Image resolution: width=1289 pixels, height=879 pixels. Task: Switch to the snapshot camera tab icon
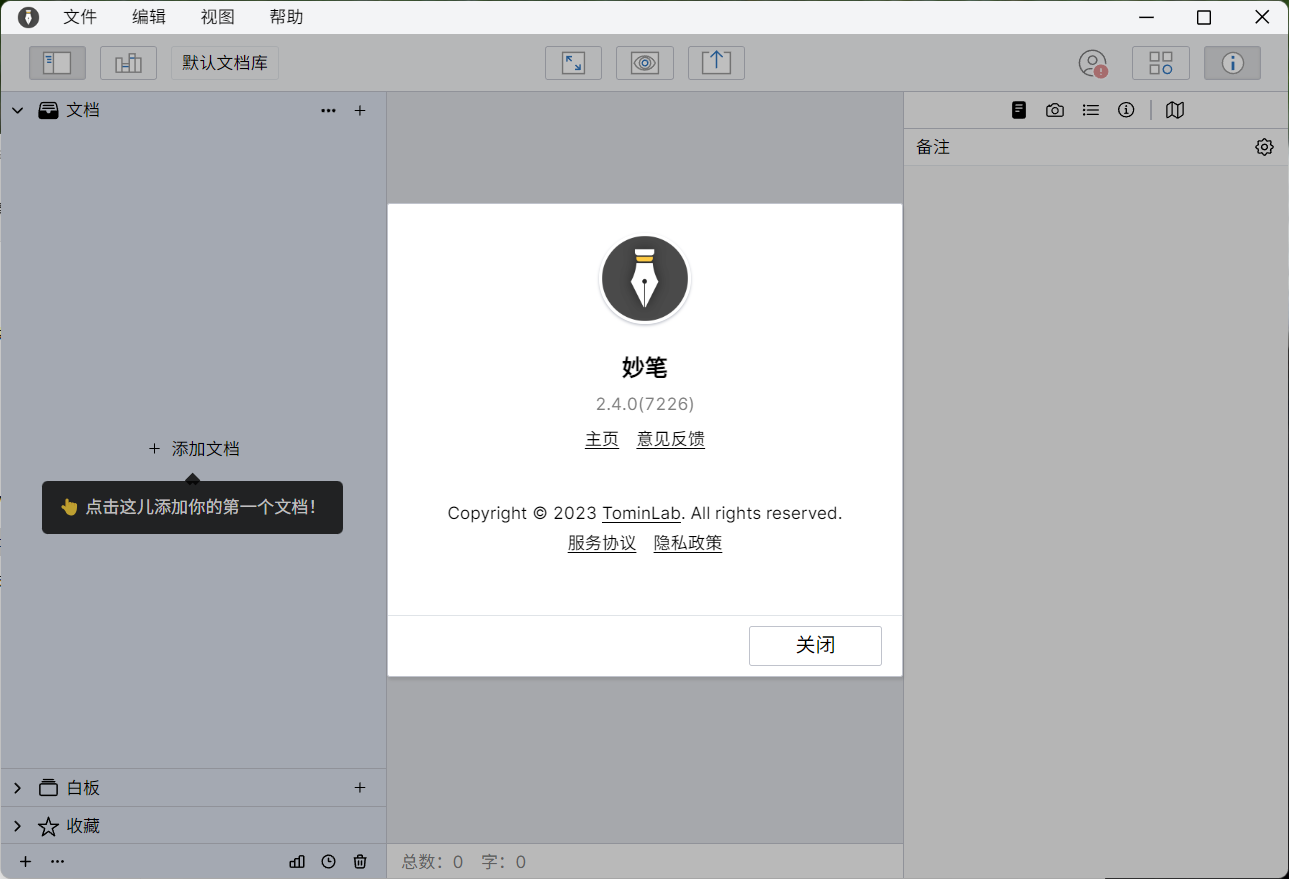(x=1055, y=110)
